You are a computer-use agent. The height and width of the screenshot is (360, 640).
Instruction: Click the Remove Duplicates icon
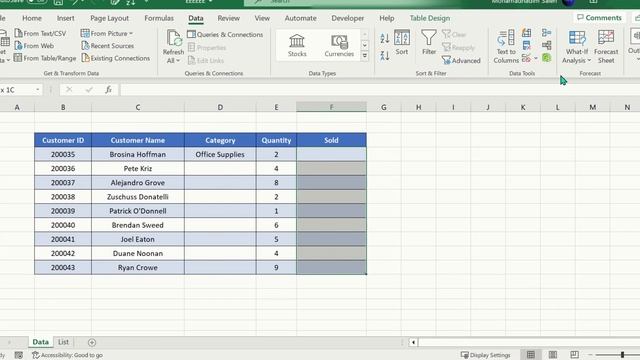(527, 45)
